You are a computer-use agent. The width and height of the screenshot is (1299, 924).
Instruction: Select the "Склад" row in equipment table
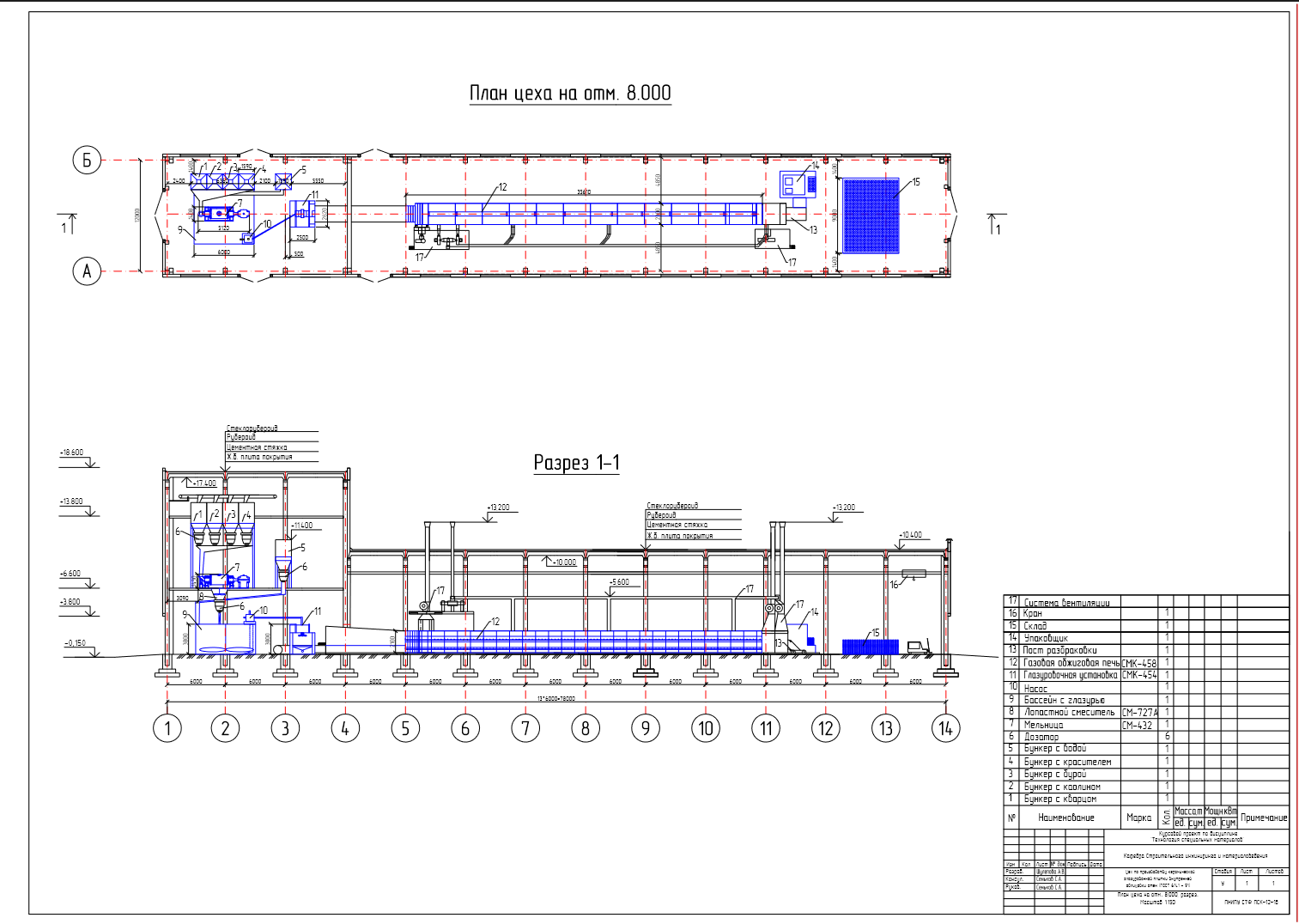(x=1146, y=626)
